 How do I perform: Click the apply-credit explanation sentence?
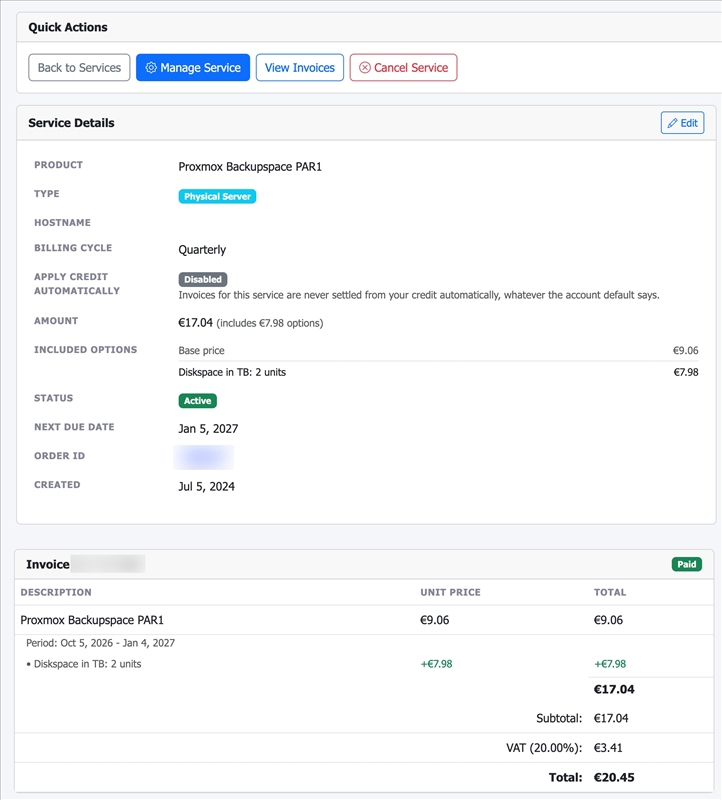pos(419,295)
